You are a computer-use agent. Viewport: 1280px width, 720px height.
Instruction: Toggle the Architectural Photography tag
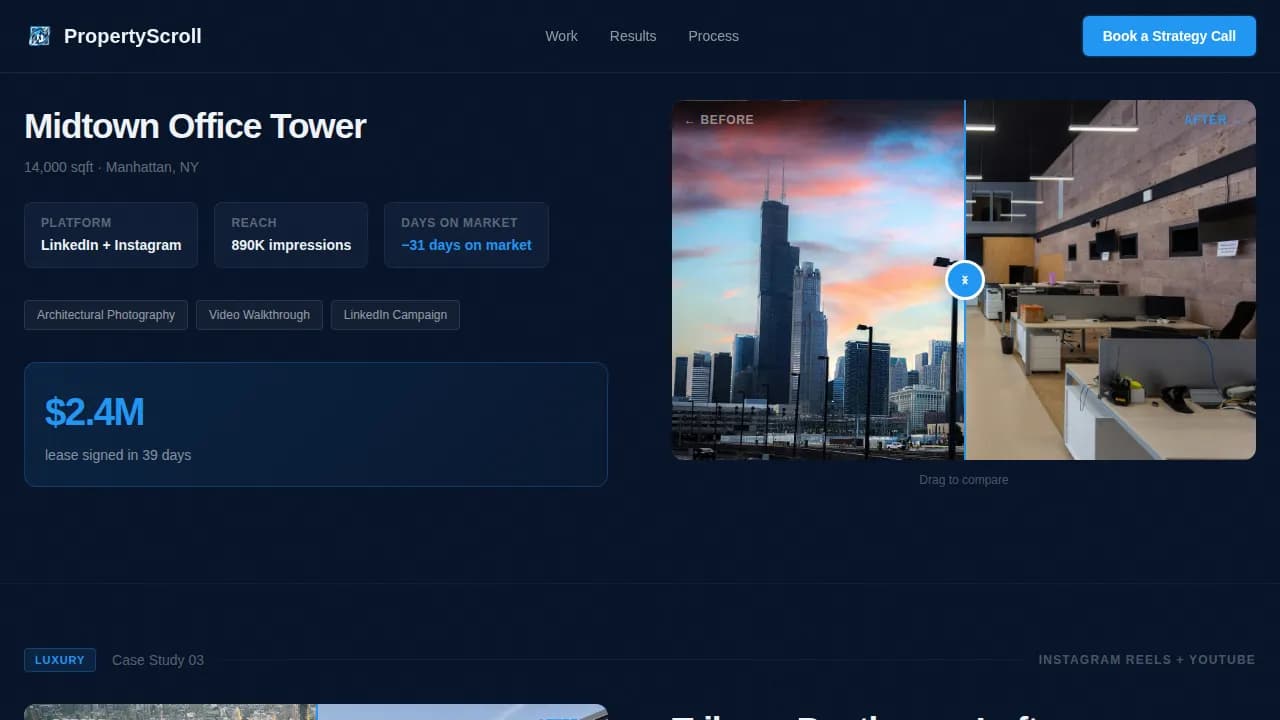click(106, 315)
